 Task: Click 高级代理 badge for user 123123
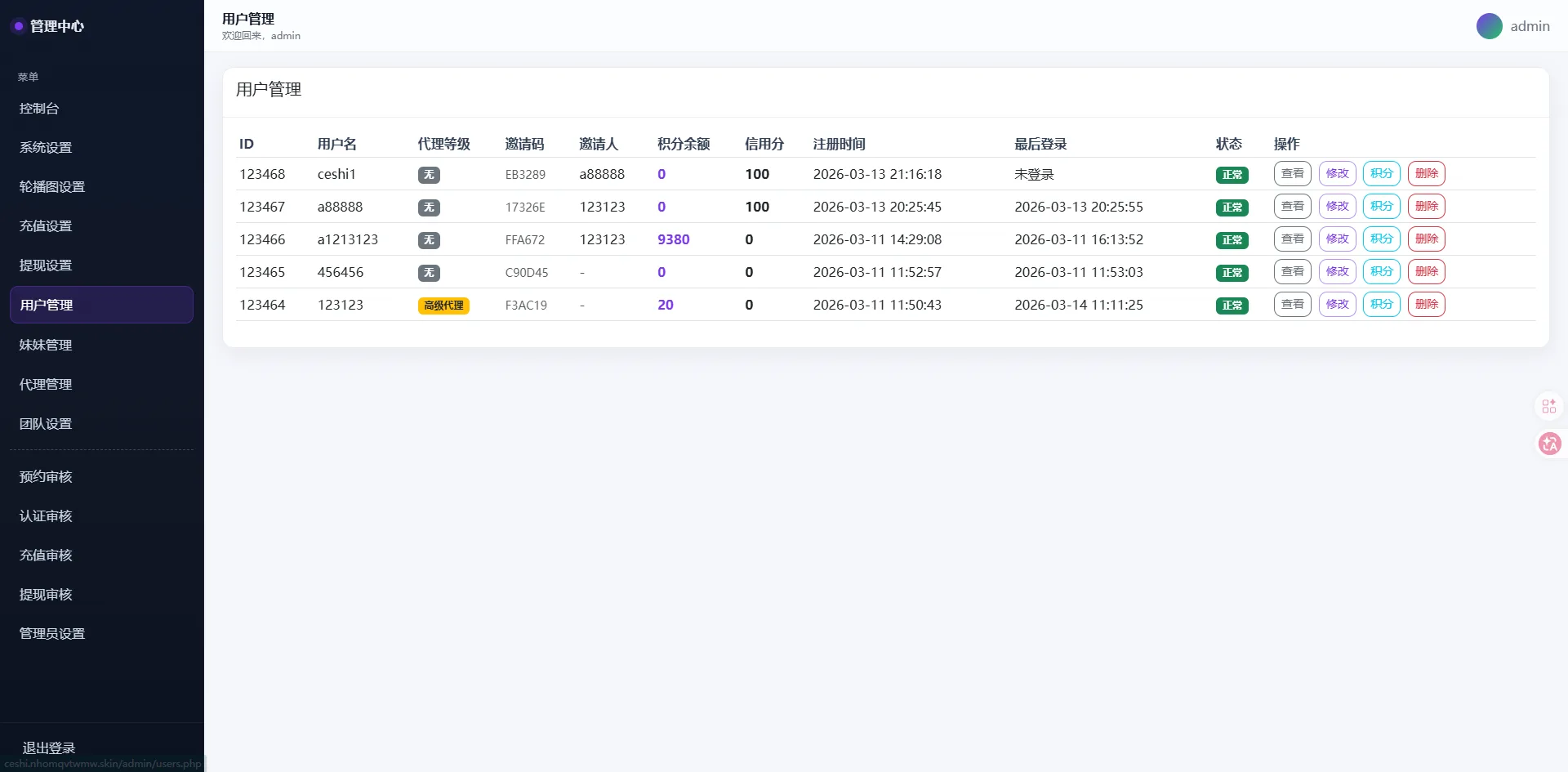[x=443, y=306]
